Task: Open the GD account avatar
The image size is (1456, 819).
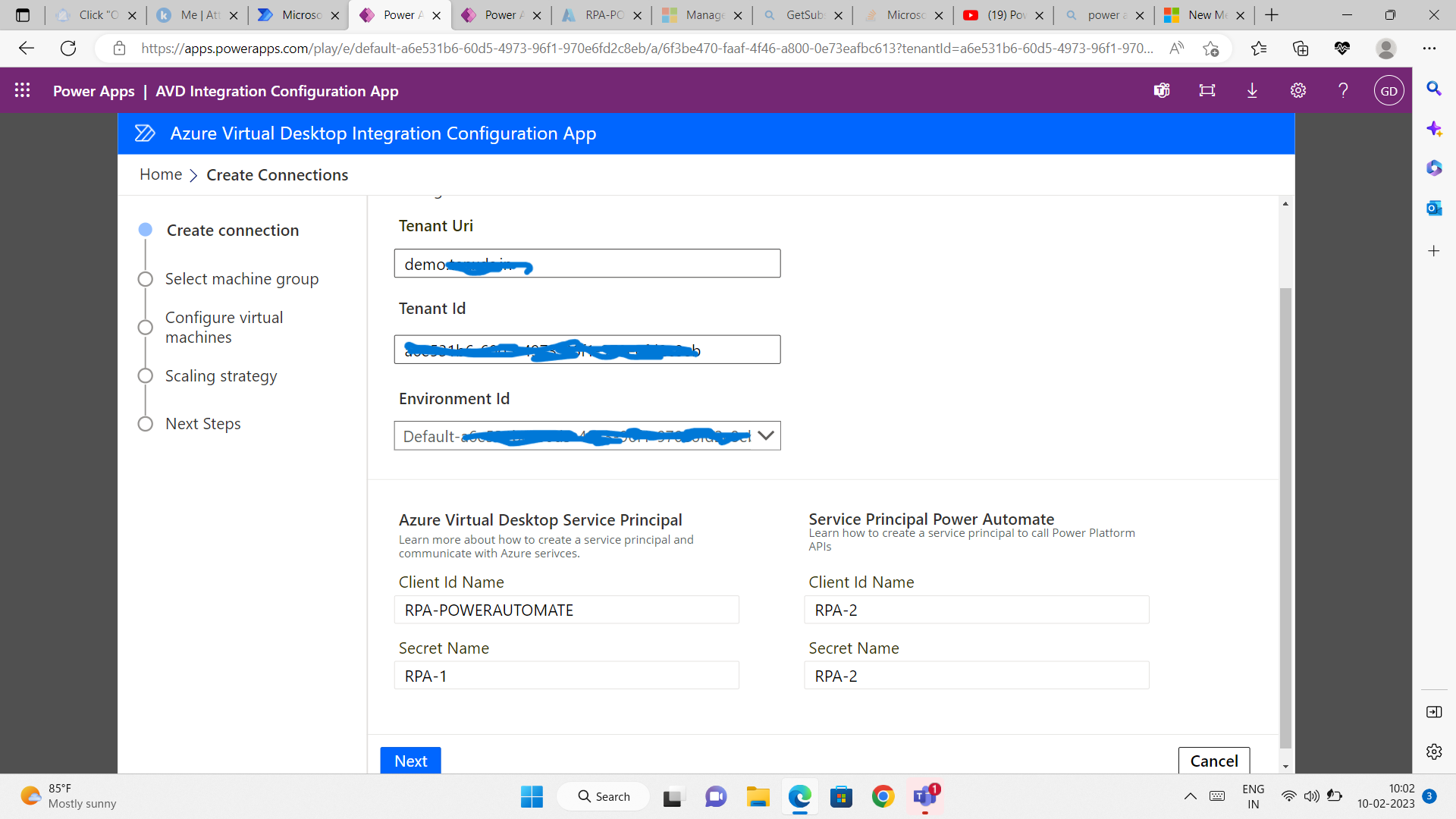Action: 1389,90
